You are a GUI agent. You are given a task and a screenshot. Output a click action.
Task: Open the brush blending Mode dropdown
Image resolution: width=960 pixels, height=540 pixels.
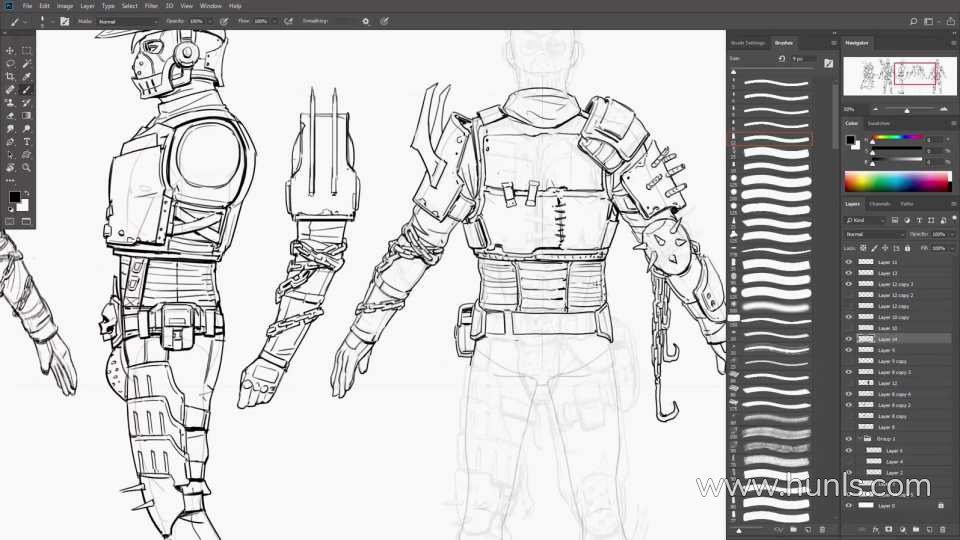click(121, 20)
